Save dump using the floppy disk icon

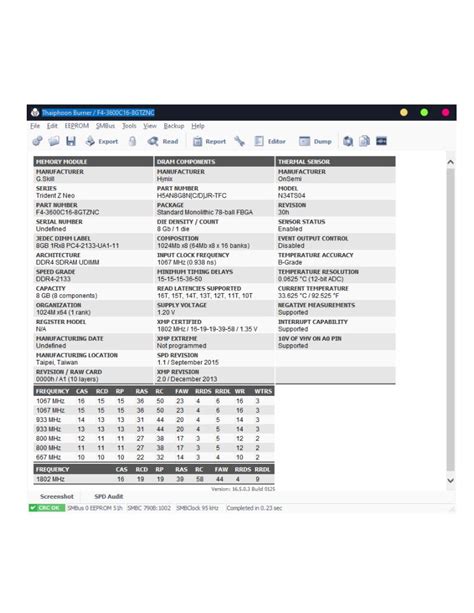[71, 141]
